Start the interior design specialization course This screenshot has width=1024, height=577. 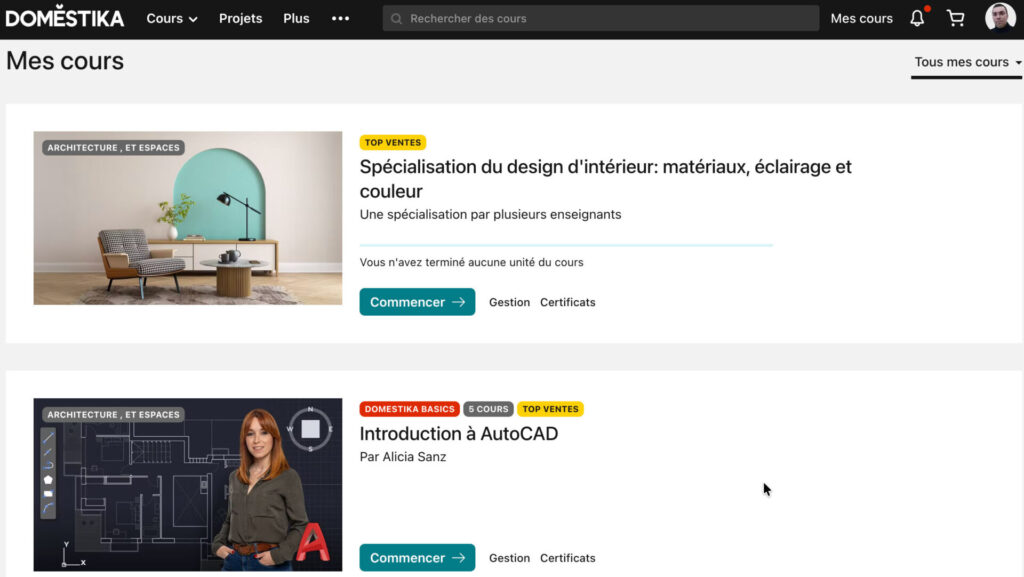tap(417, 302)
